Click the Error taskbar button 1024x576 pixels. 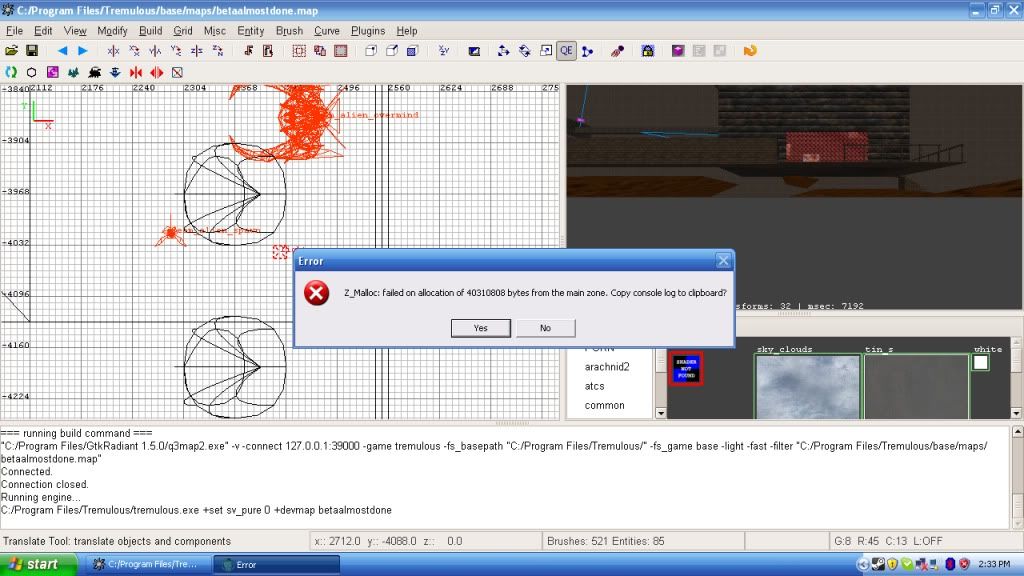(277, 564)
